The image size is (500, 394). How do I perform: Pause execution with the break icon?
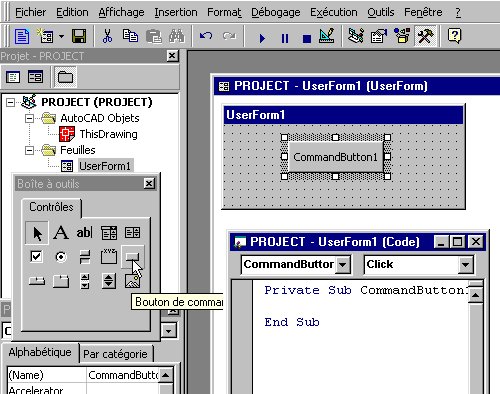point(285,38)
